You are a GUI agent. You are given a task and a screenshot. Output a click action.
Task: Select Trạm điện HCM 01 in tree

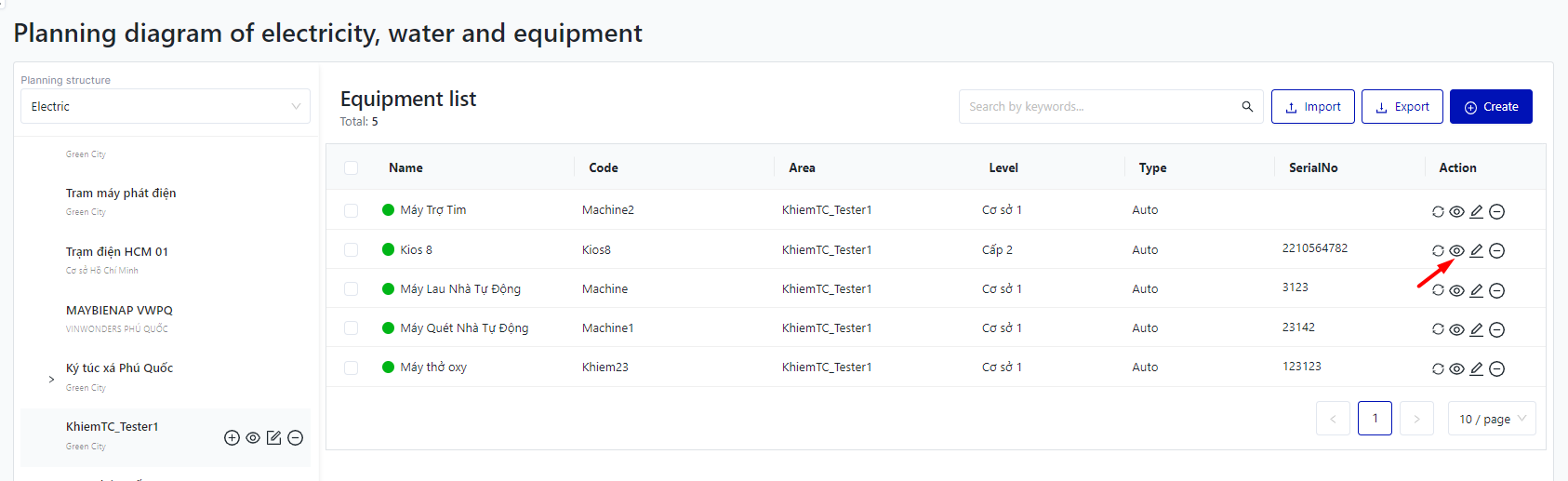click(x=117, y=252)
